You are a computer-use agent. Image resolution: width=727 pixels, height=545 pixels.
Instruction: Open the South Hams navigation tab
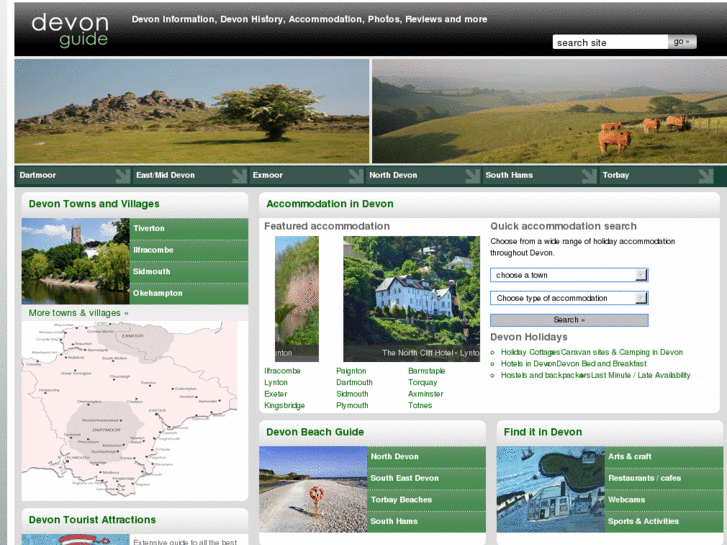click(539, 176)
